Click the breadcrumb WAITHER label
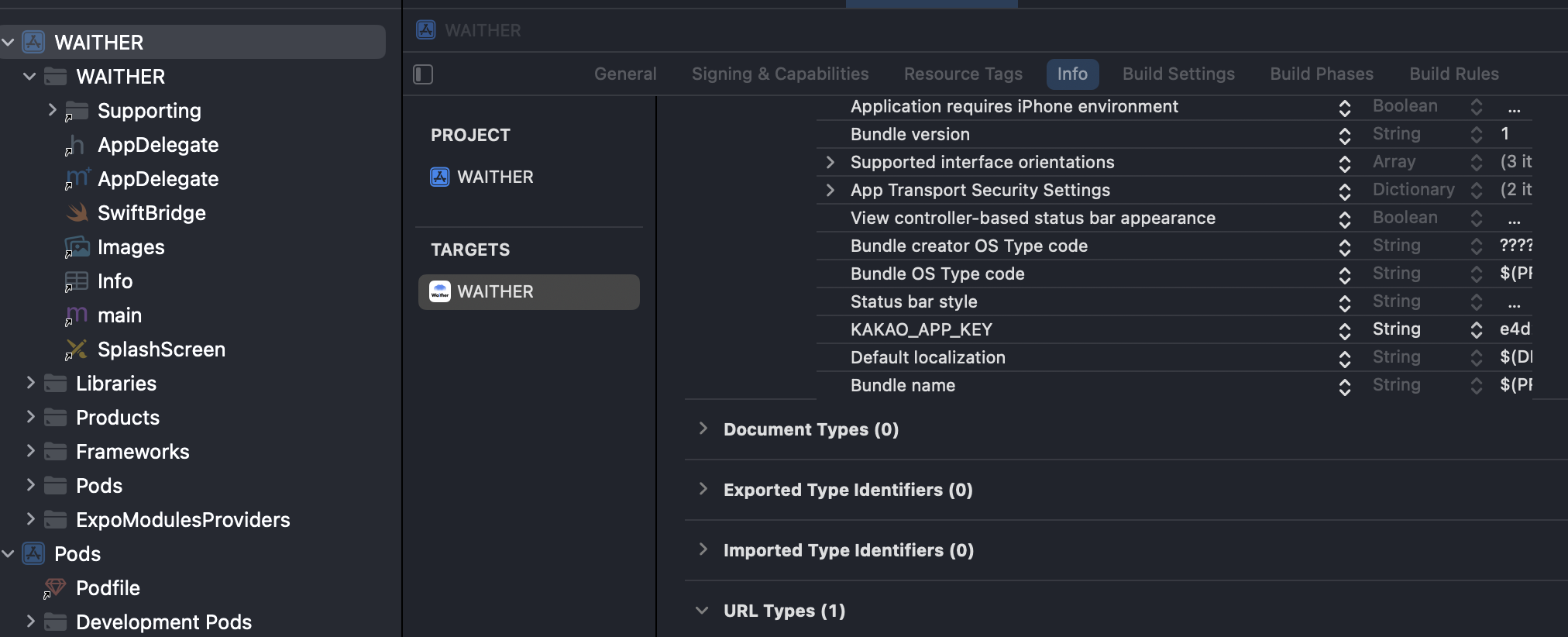Screen dimensions: 1568x637 [x=483, y=30]
